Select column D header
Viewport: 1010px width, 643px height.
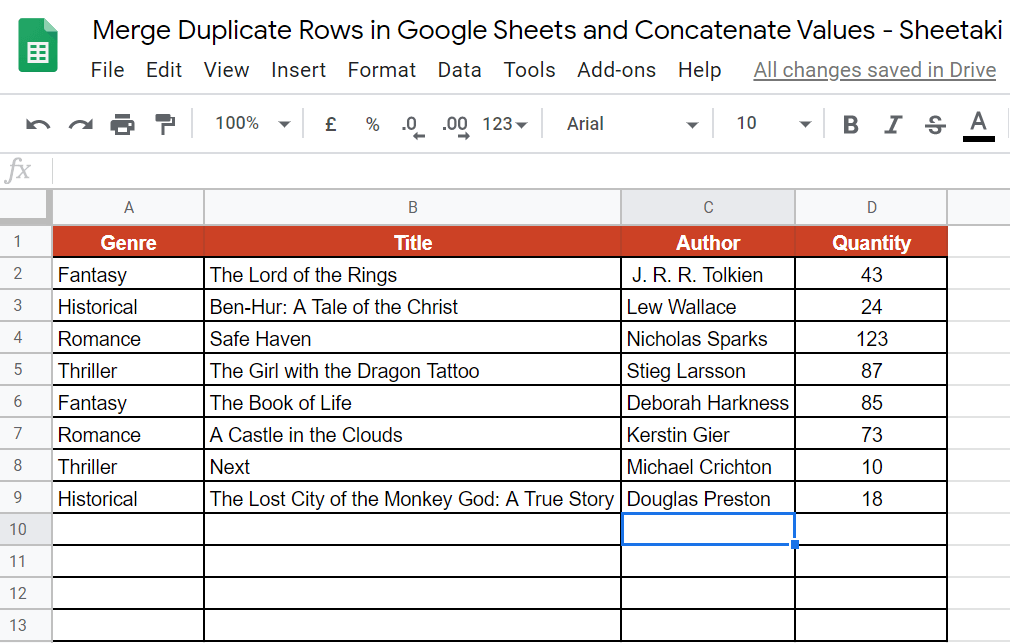(x=872, y=207)
